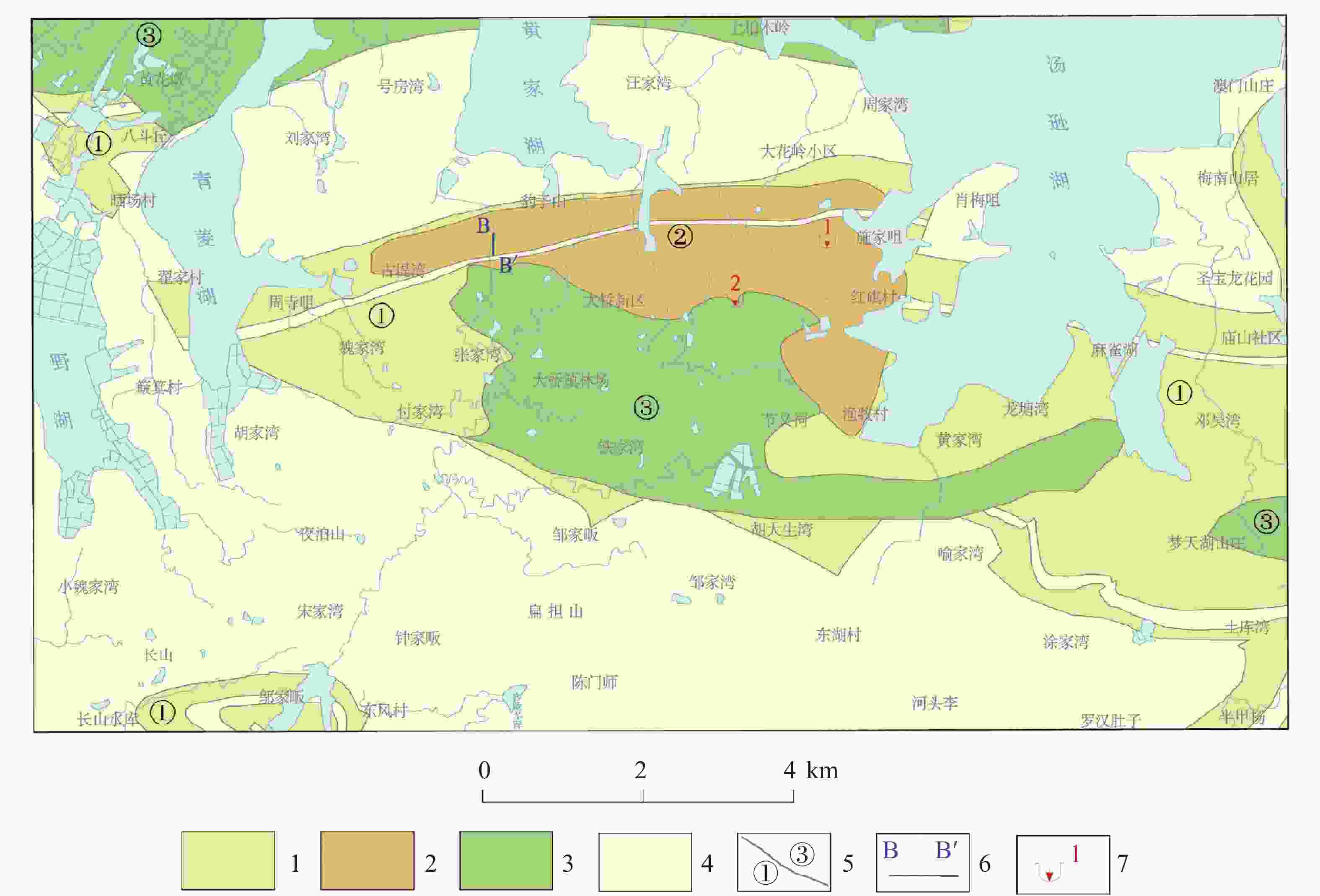Image resolution: width=1320 pixels, height=896 pixels.
Task: Click circled ③ at the top-left corner
Action: (149, 35)
